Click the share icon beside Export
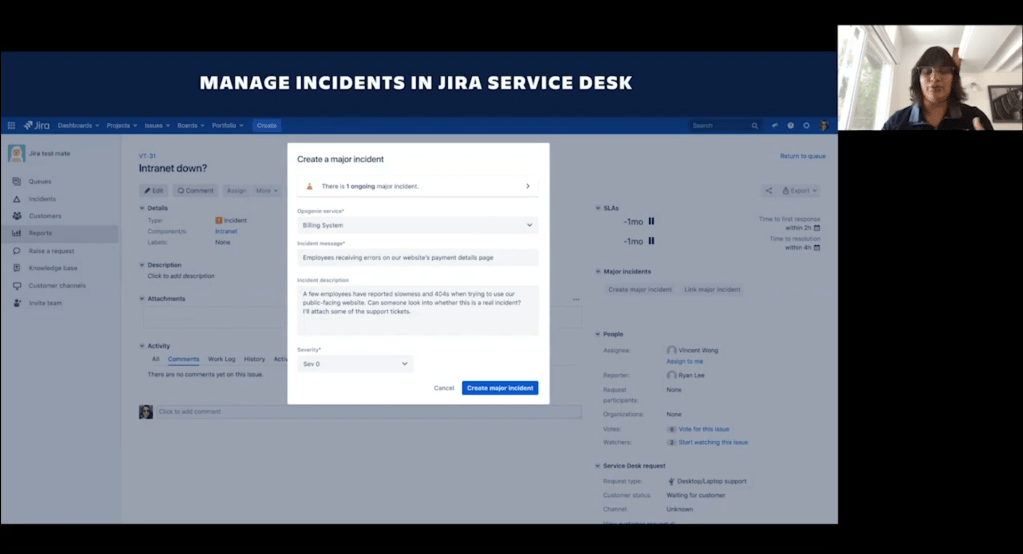 click(768, 190)
